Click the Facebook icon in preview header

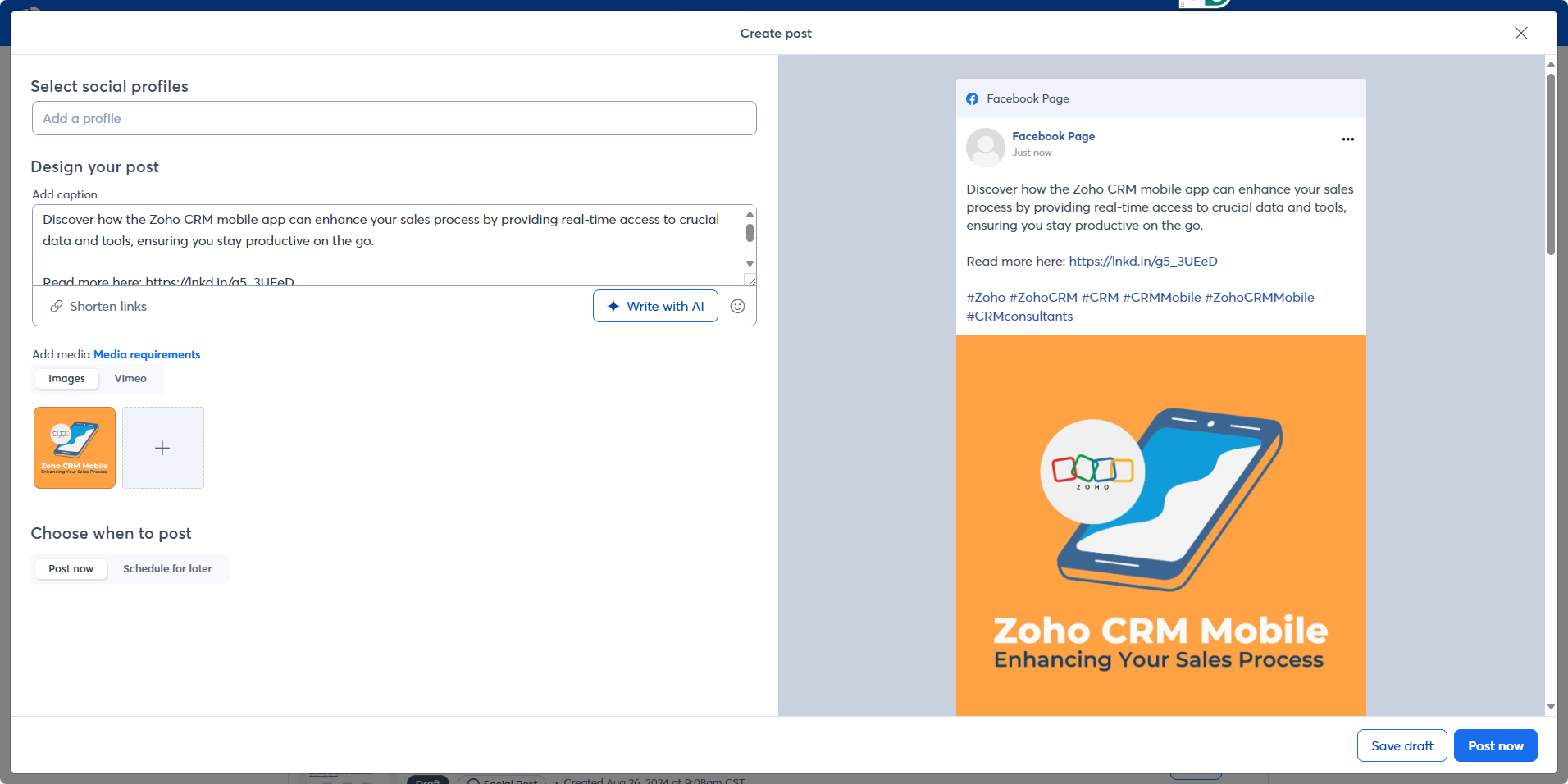click(972, 98)
